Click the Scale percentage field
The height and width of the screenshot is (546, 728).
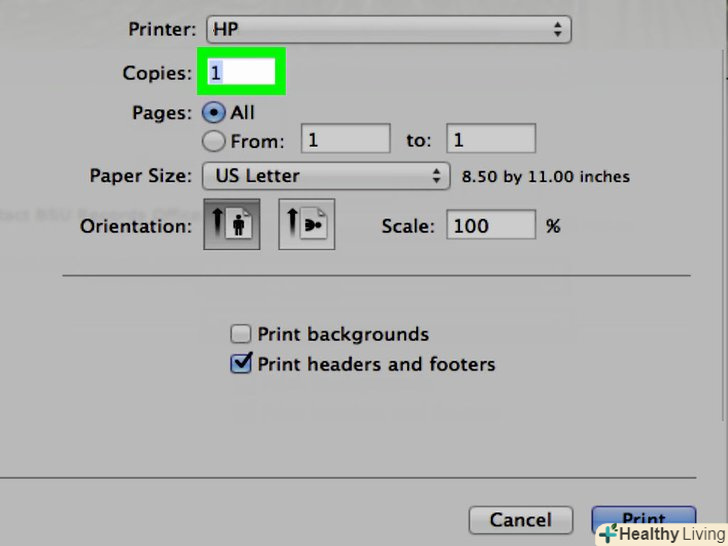coord(490,226)
